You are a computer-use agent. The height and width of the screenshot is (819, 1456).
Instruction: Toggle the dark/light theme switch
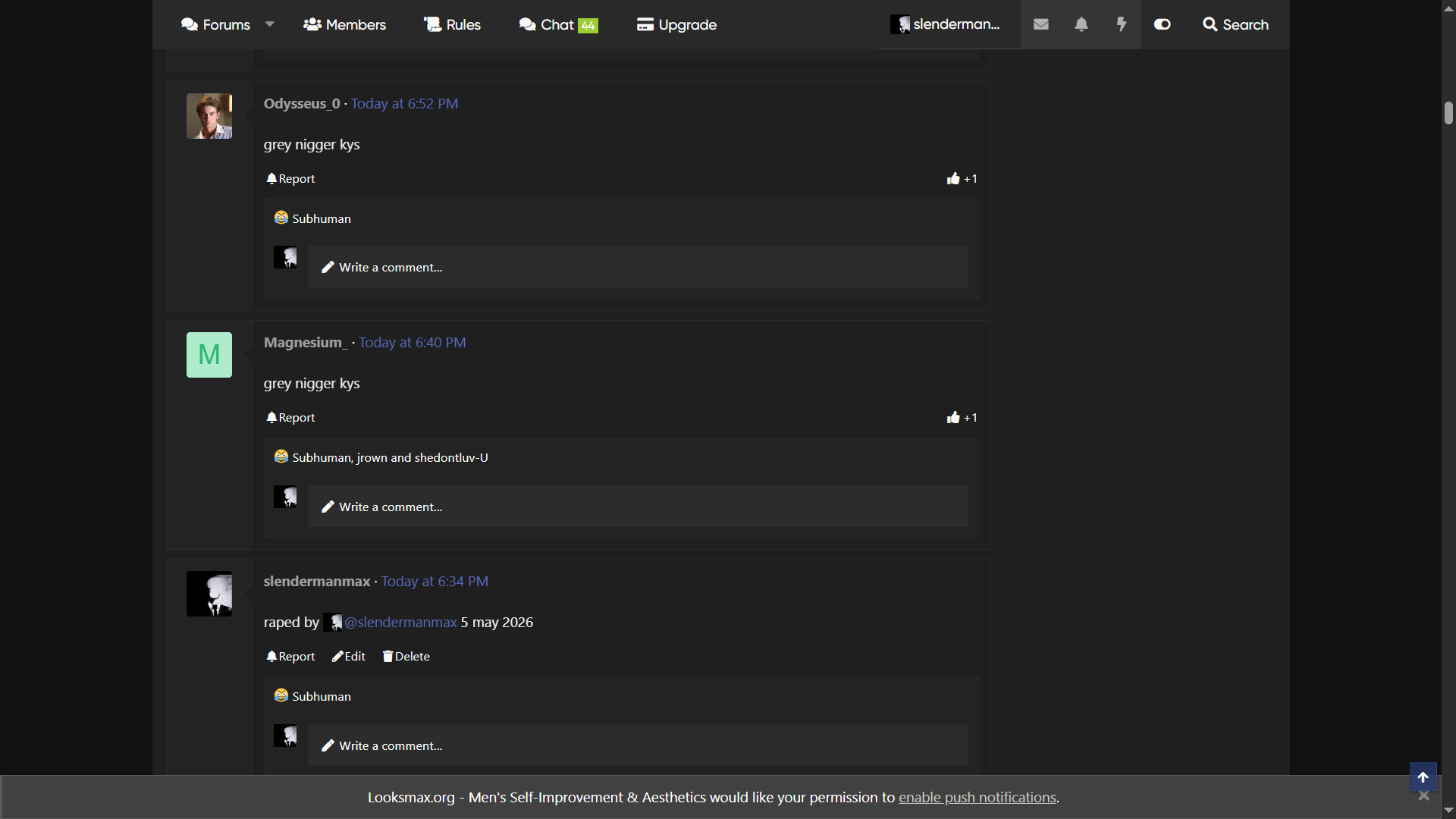pyautogui.click(x=1162, y=24)
